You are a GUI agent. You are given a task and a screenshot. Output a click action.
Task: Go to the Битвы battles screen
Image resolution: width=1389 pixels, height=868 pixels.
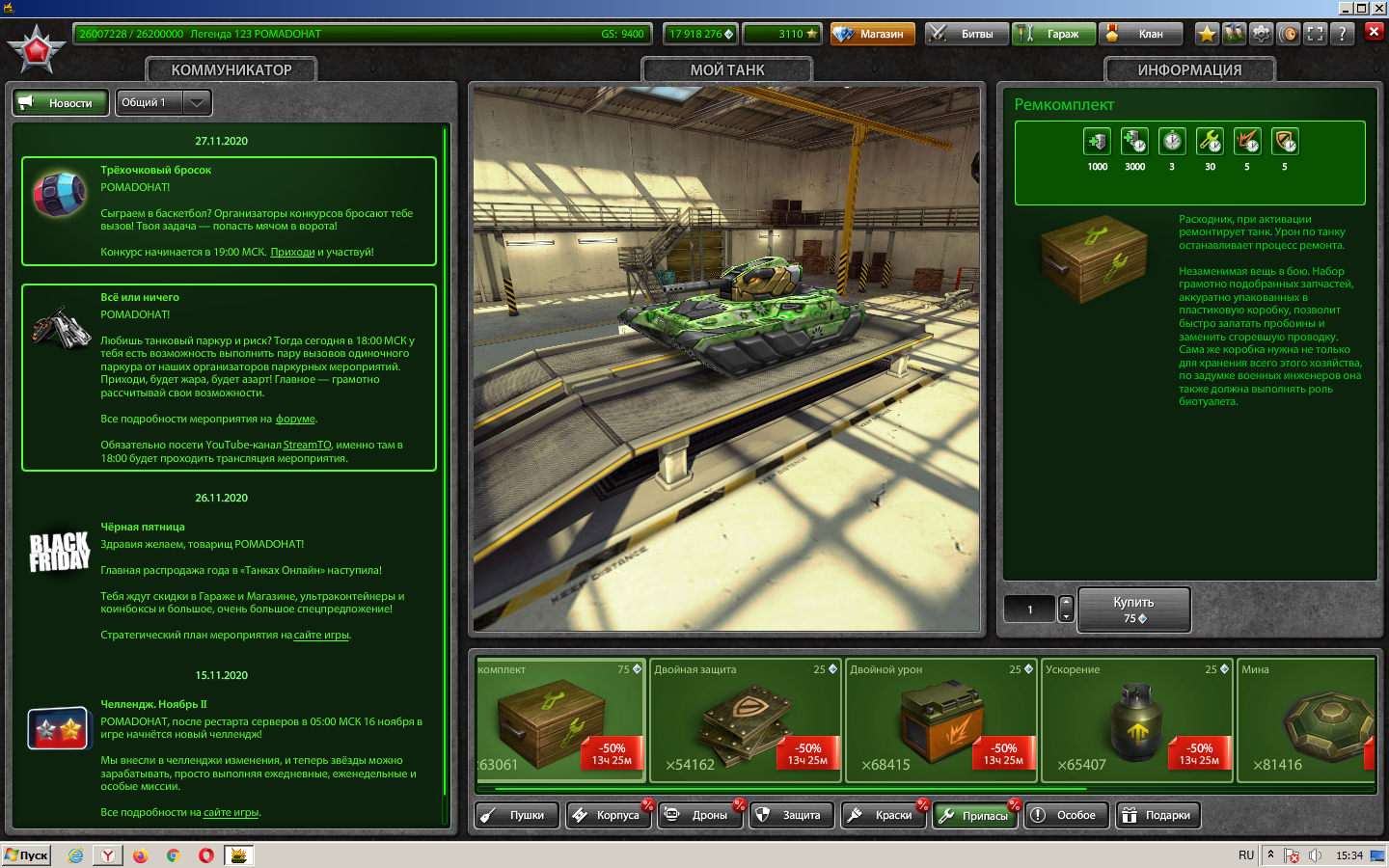click(967, 34)
